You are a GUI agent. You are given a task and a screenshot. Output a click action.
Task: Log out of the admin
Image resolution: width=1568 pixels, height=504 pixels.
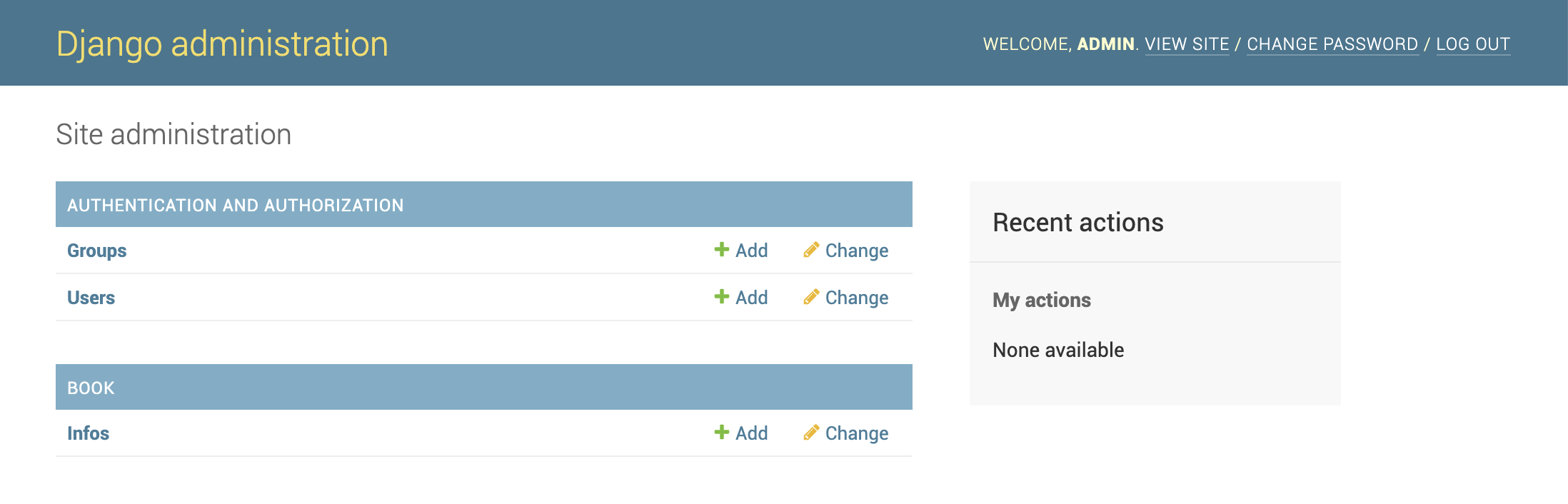(1473, 44)
